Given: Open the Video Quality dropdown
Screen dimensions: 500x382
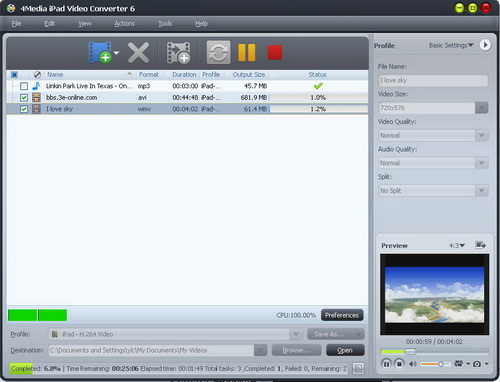Looking at the screenshot, I should click(482, 135).
